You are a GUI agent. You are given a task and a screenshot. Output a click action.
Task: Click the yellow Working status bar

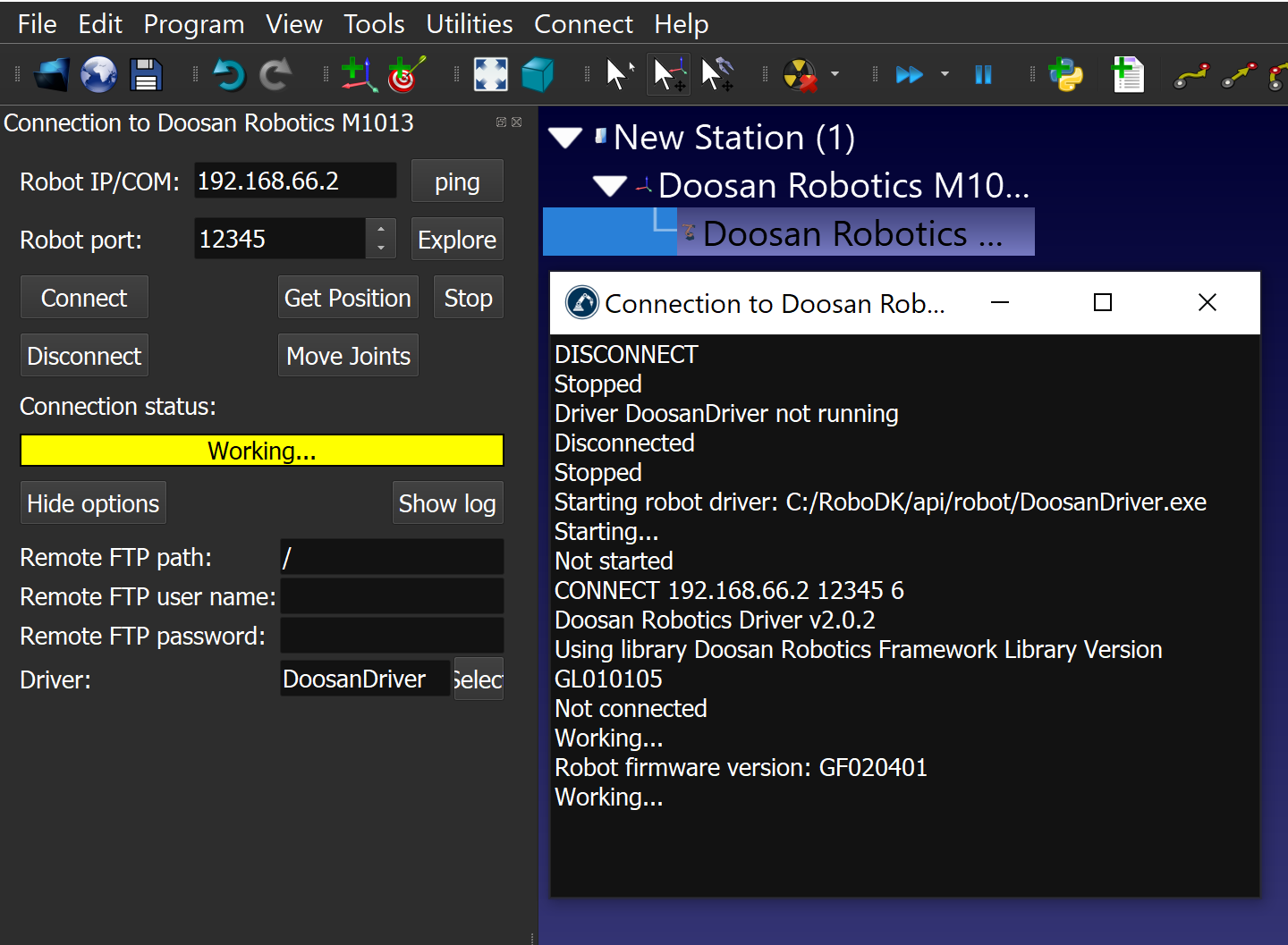(261, 451)
